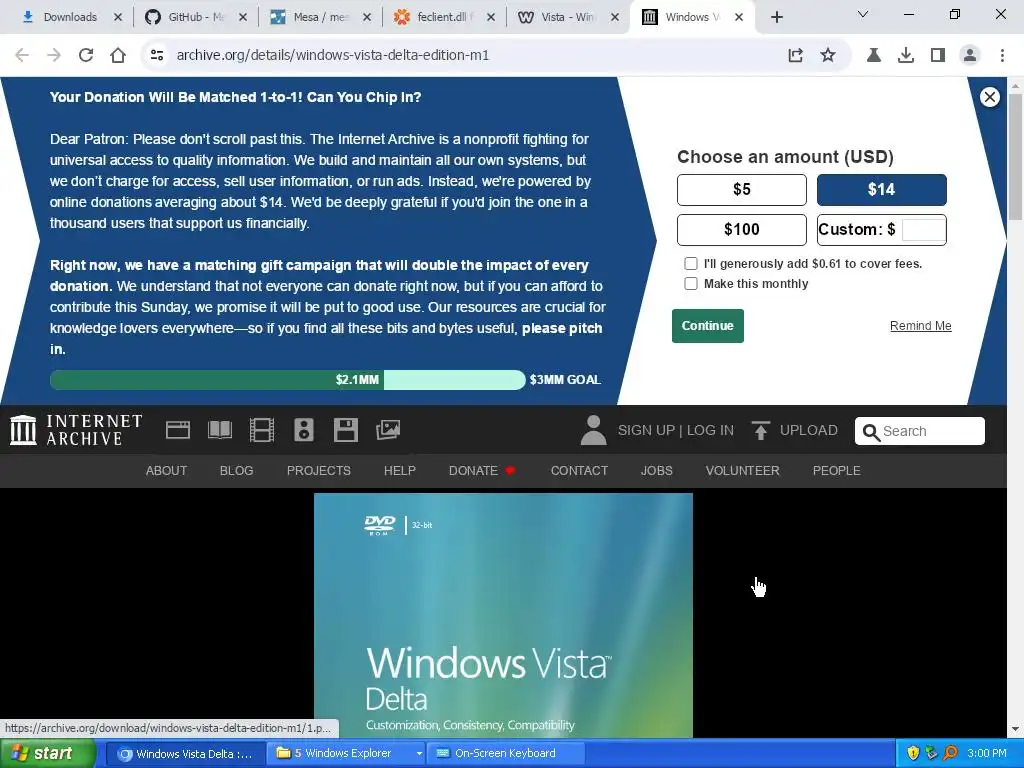Open the Chrome profile avatar
This screenshot has width=1024, height=768.
[x=970, y=55]
